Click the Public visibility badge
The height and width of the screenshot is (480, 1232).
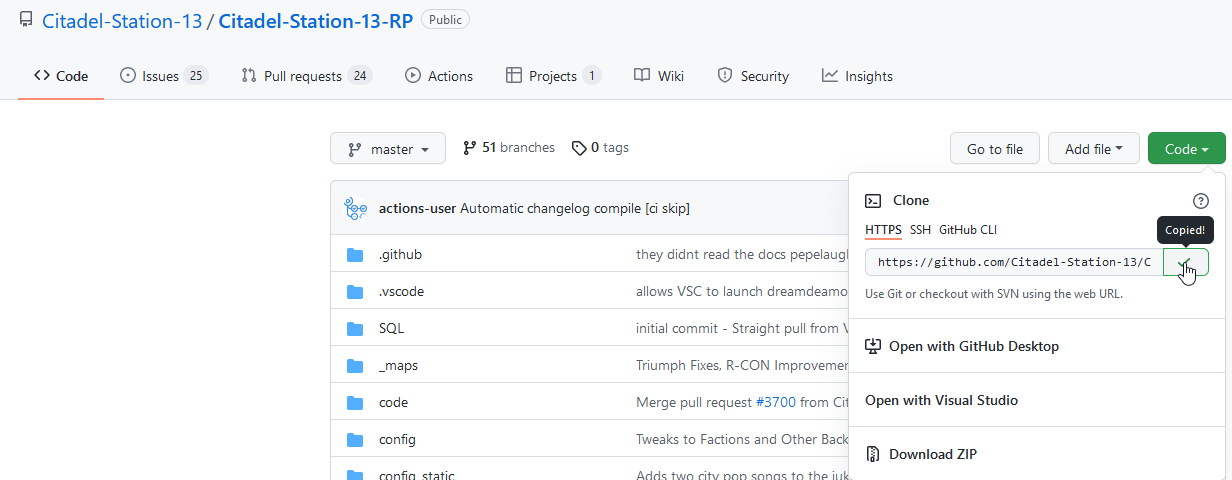(x=445, y=19)
